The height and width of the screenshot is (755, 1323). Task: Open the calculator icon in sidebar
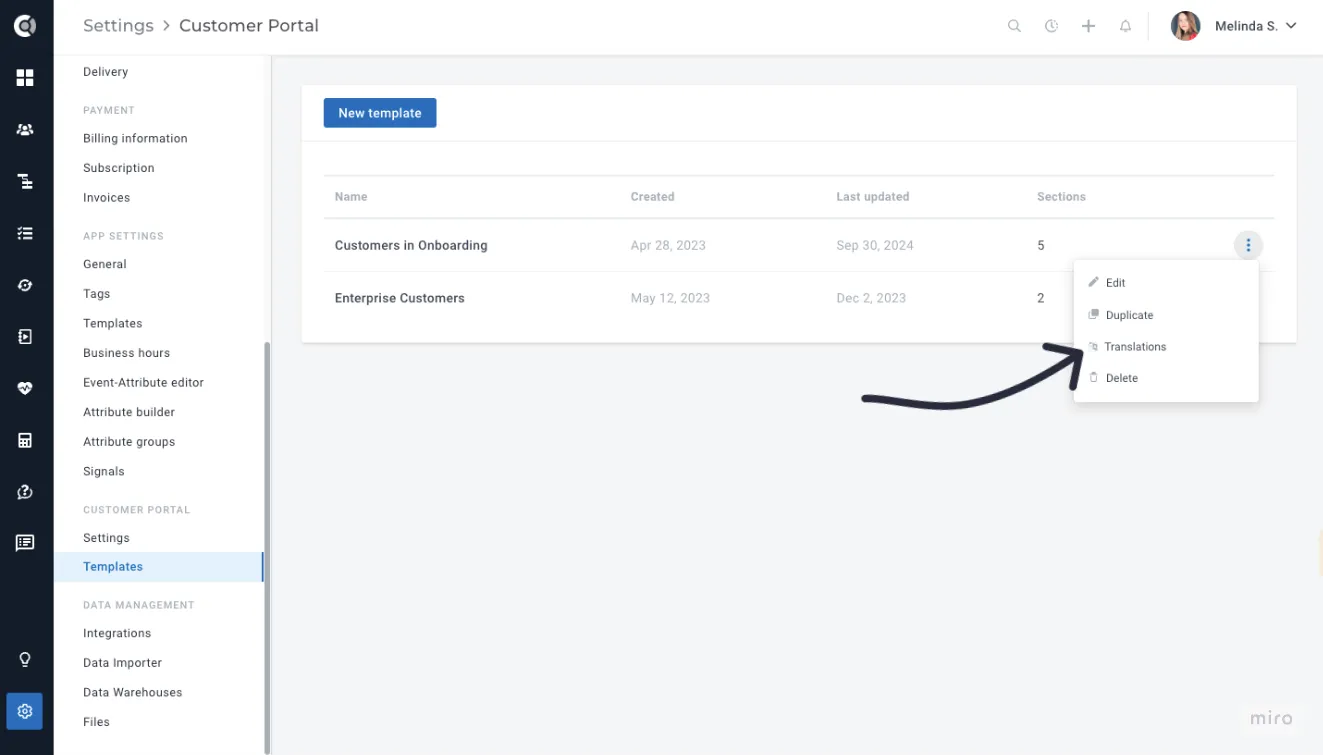click(x=25, y=440)
